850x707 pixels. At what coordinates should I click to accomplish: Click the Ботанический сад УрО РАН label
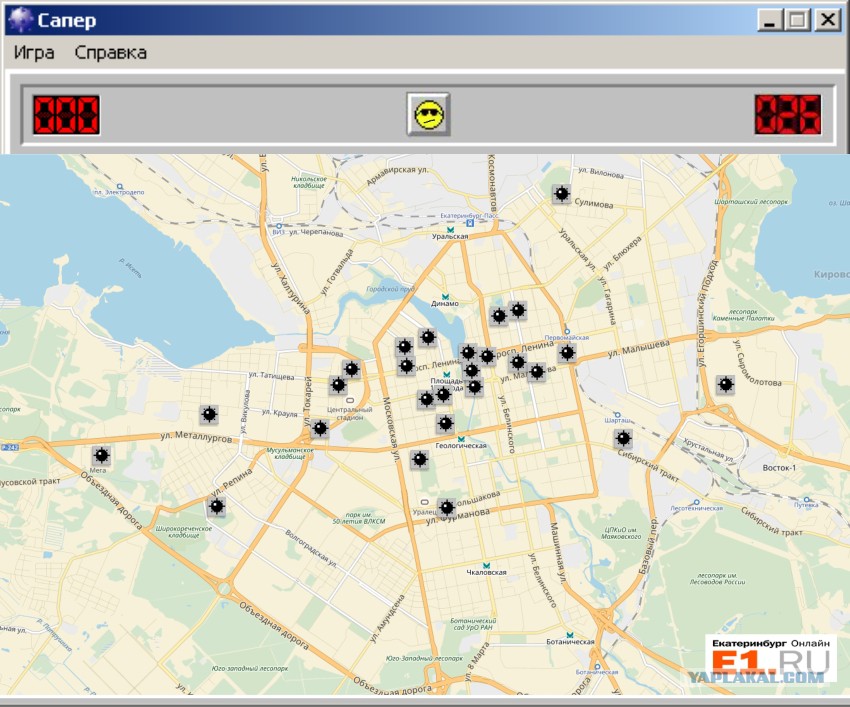pyautogui.click(x=473, y=624)
